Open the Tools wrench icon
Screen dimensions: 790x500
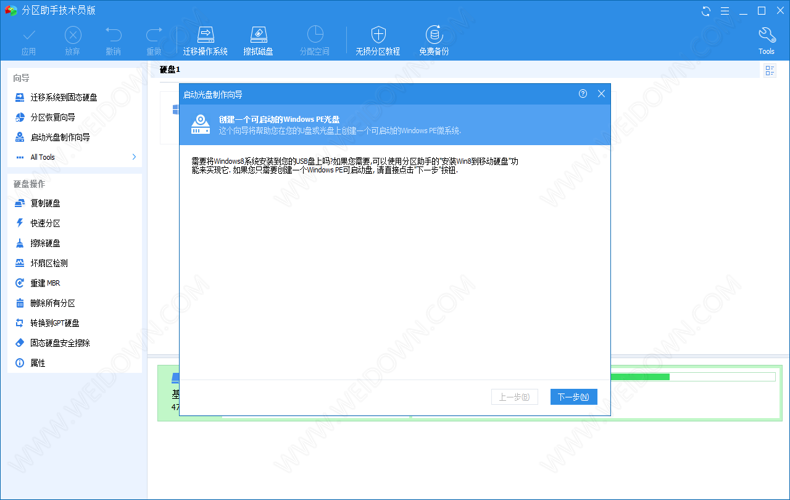pyautogui.click(x=766, y=40)
